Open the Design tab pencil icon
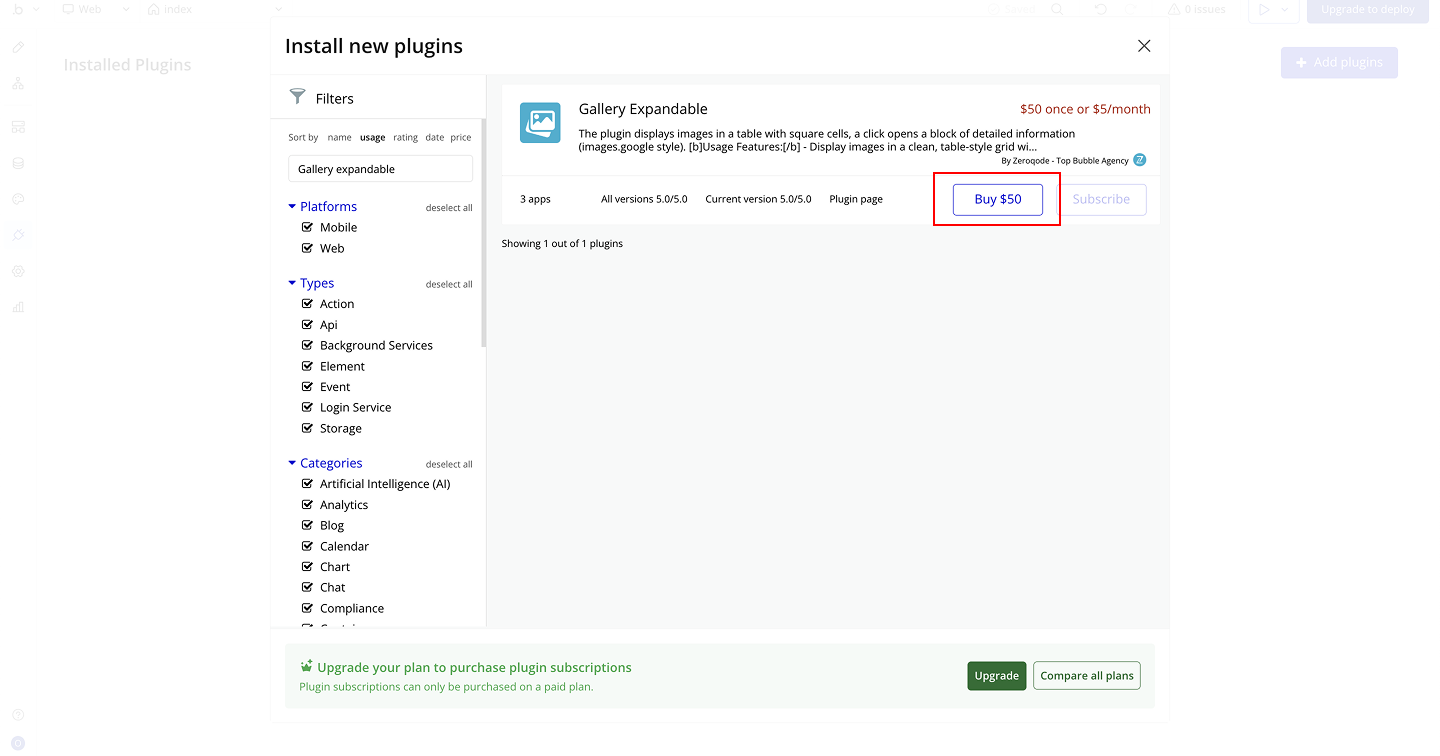Viewport: 1440px width, 756px height. tap(18, 47)
